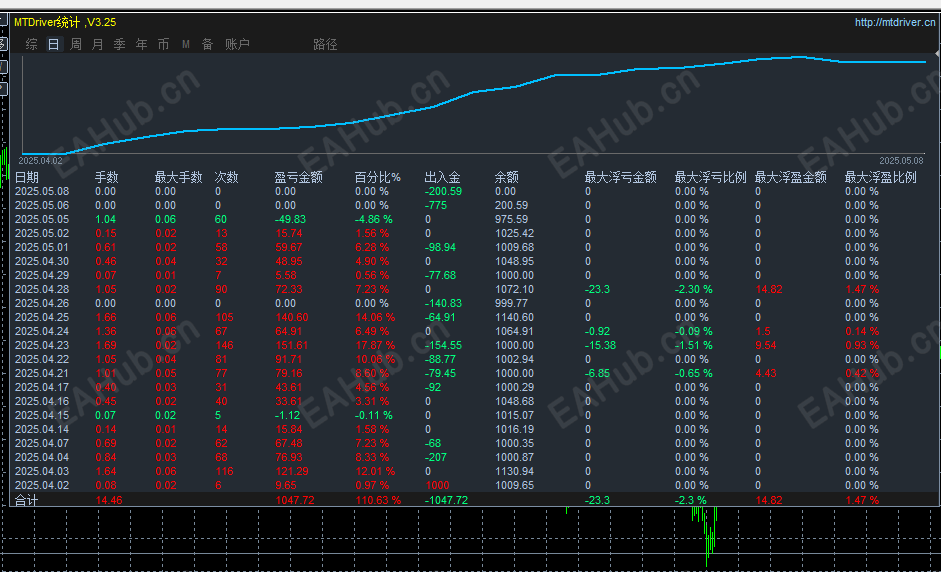Open the 周 weekly statistics tab
The width and height of the screenshot is (941, 572).
pos(76,44)
